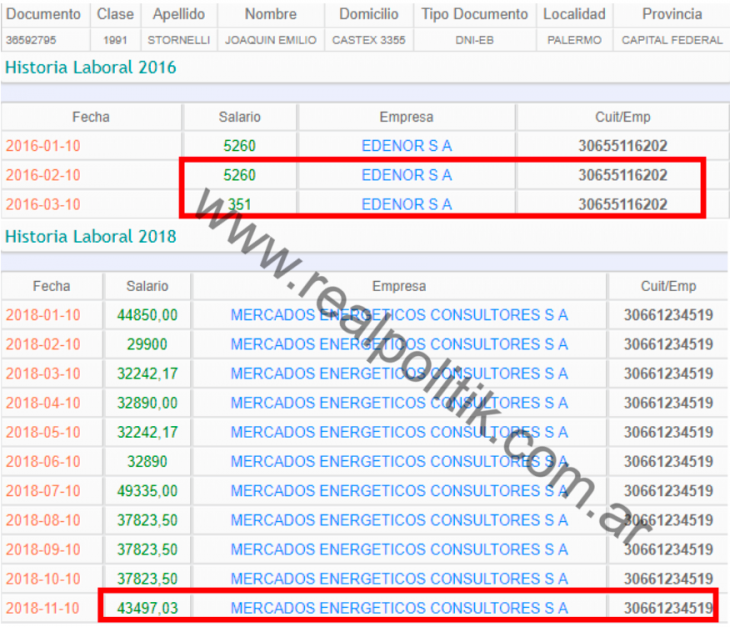Select Cuit 30661234519 on 2018-11-10 row
730x627 pixels.
tap(668, 608)
